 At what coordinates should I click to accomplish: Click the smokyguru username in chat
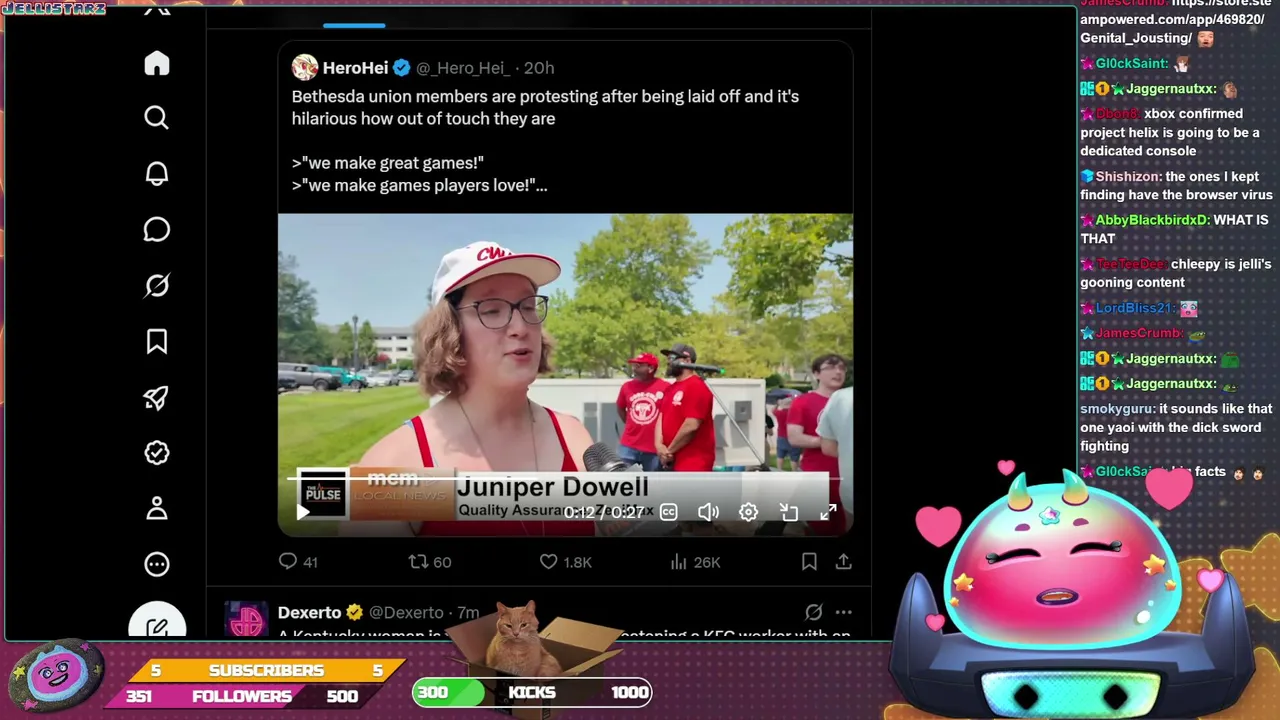pos(1117,409)
